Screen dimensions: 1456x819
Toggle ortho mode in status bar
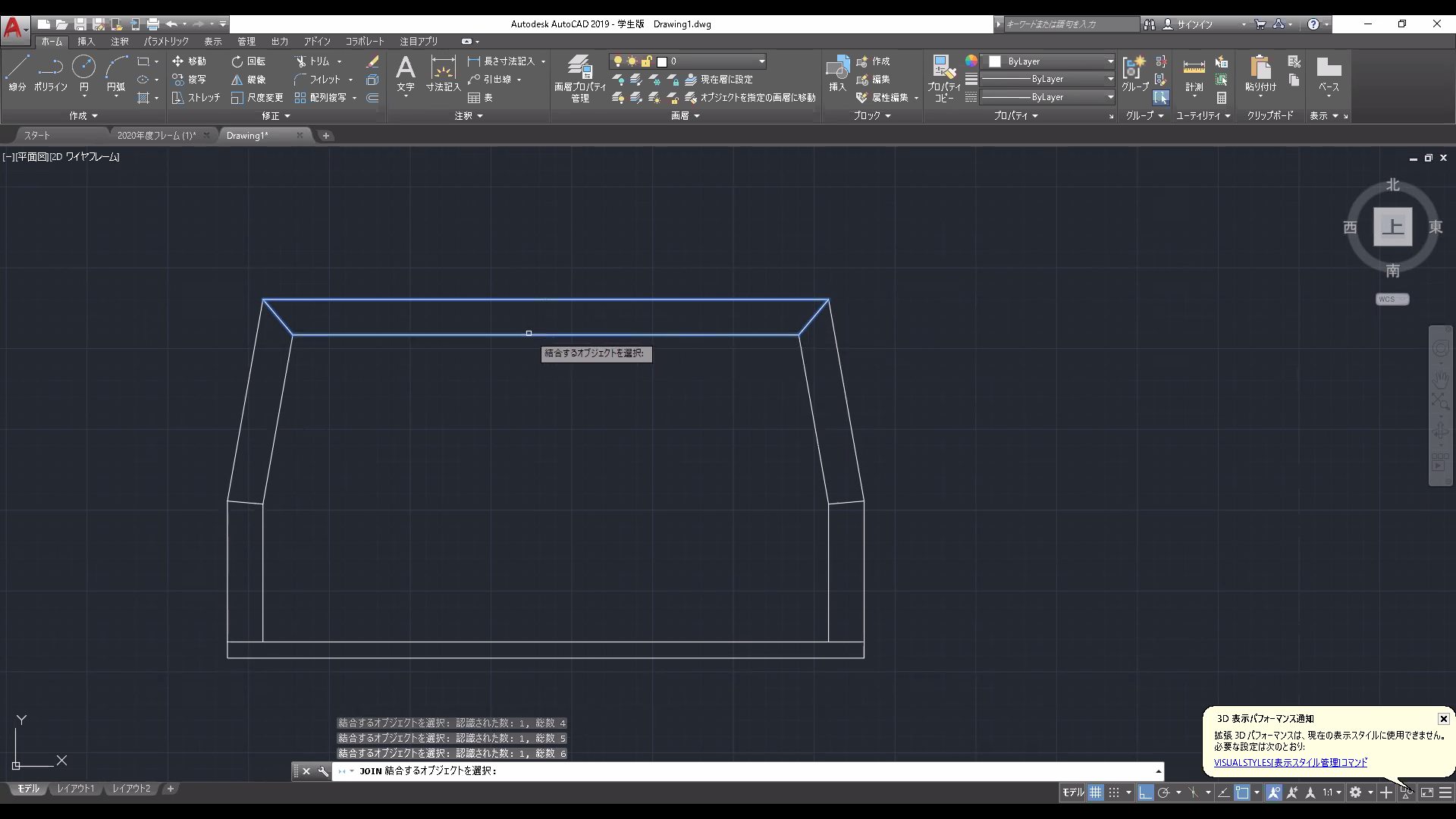pos(1145,792)
